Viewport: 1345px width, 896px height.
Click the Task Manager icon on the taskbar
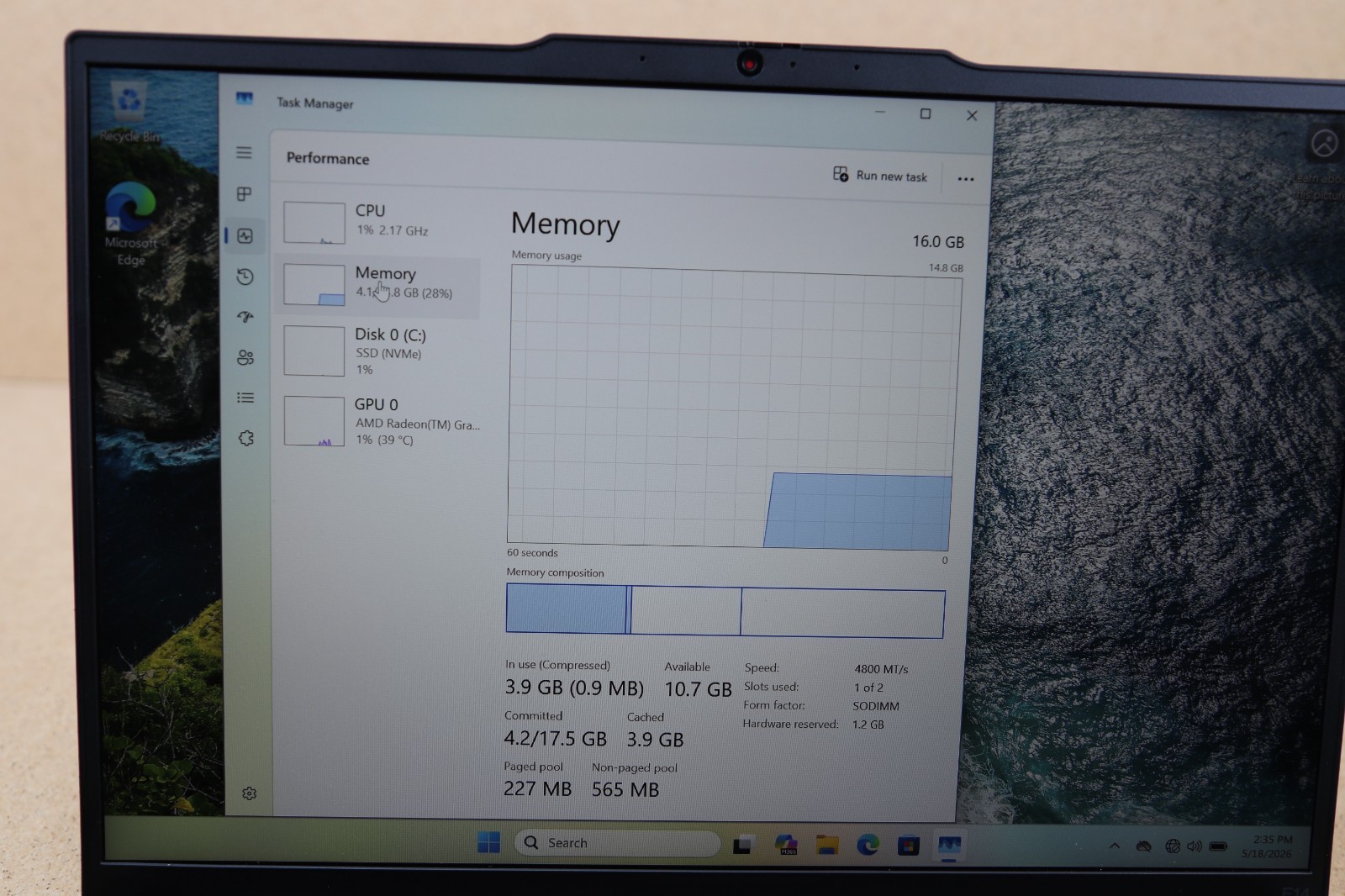pos(949,846)
